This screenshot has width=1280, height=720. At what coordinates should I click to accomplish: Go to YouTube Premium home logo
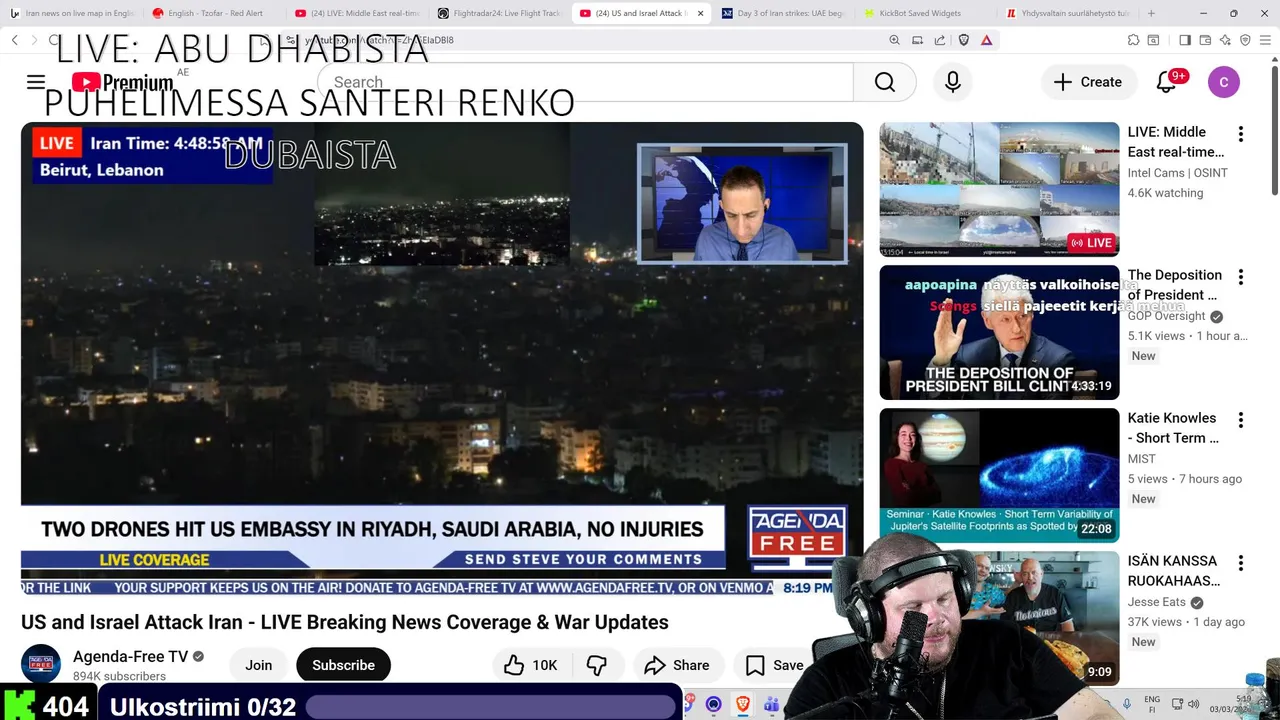point(123,82)
